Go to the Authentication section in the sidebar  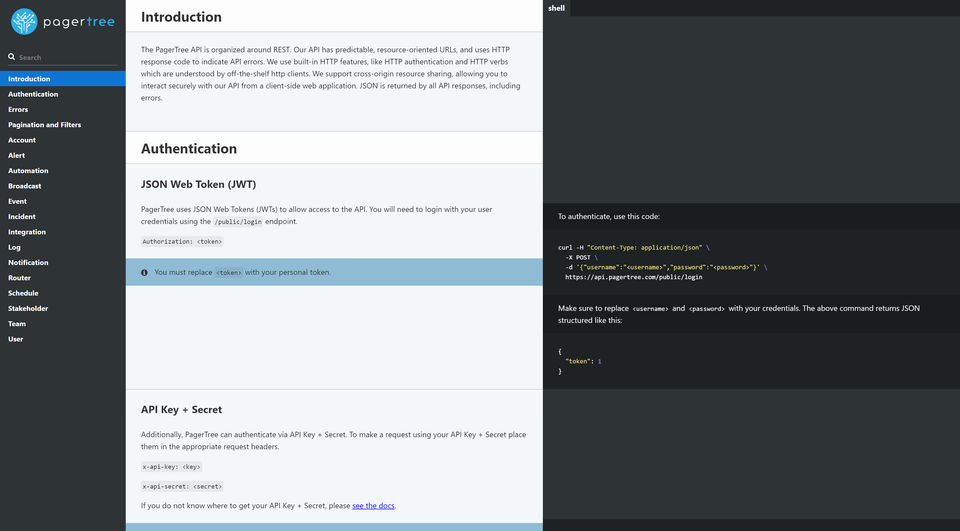[x=33, y=94]
